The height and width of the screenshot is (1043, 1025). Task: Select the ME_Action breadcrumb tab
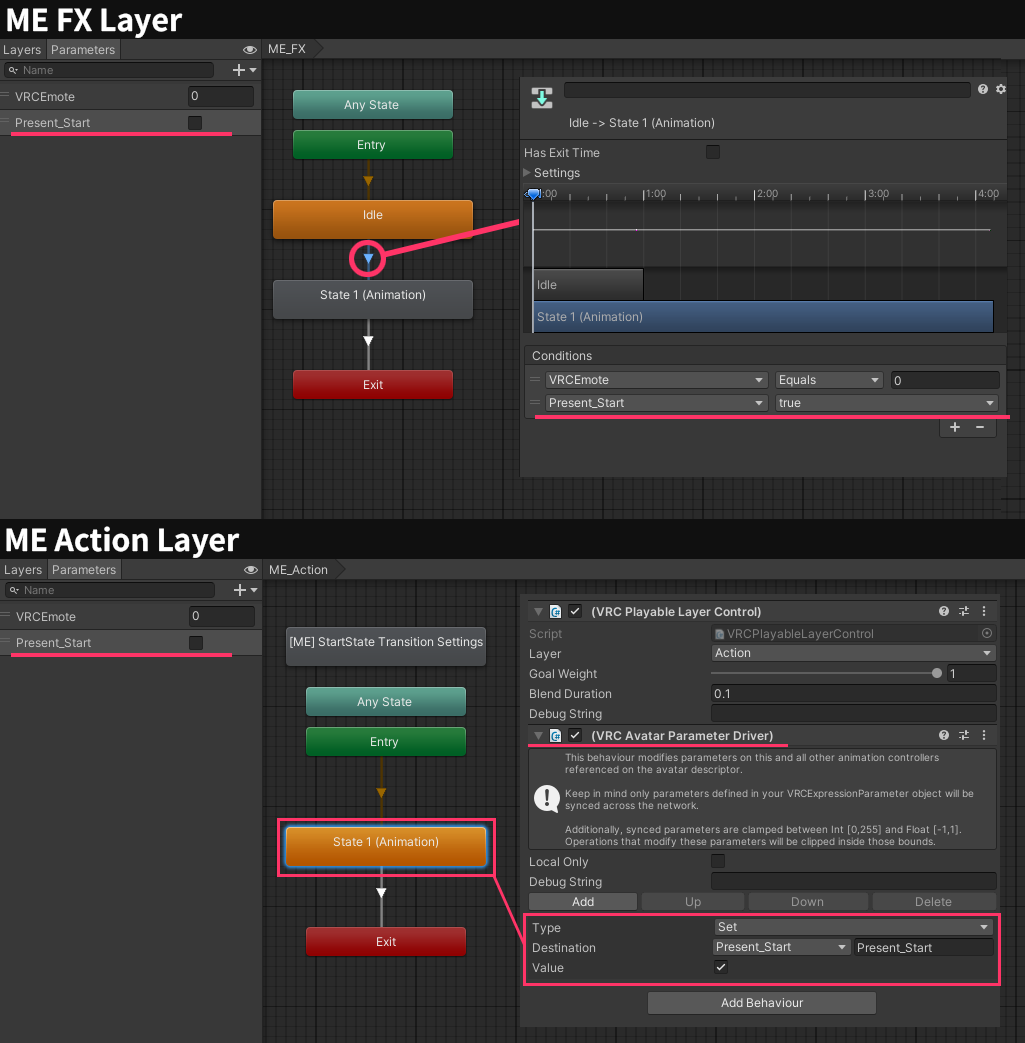(298, 569)
